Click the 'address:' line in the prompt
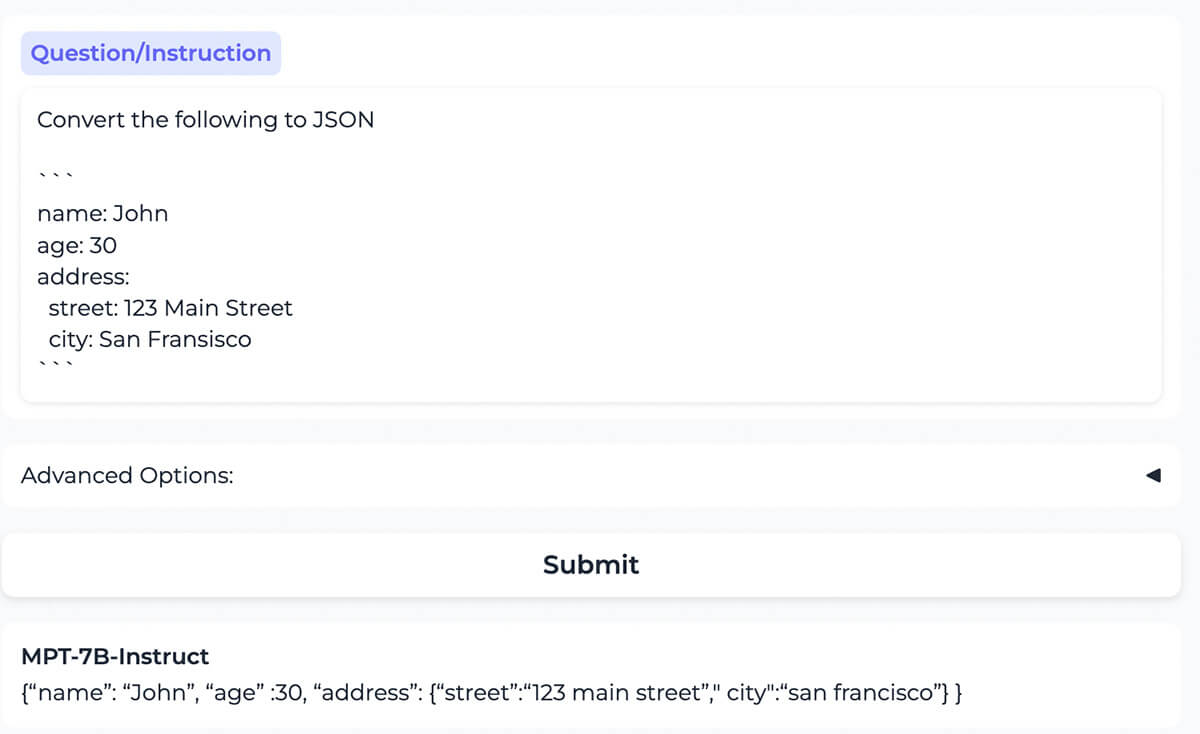1200x734 pixels. click(83, 276)
